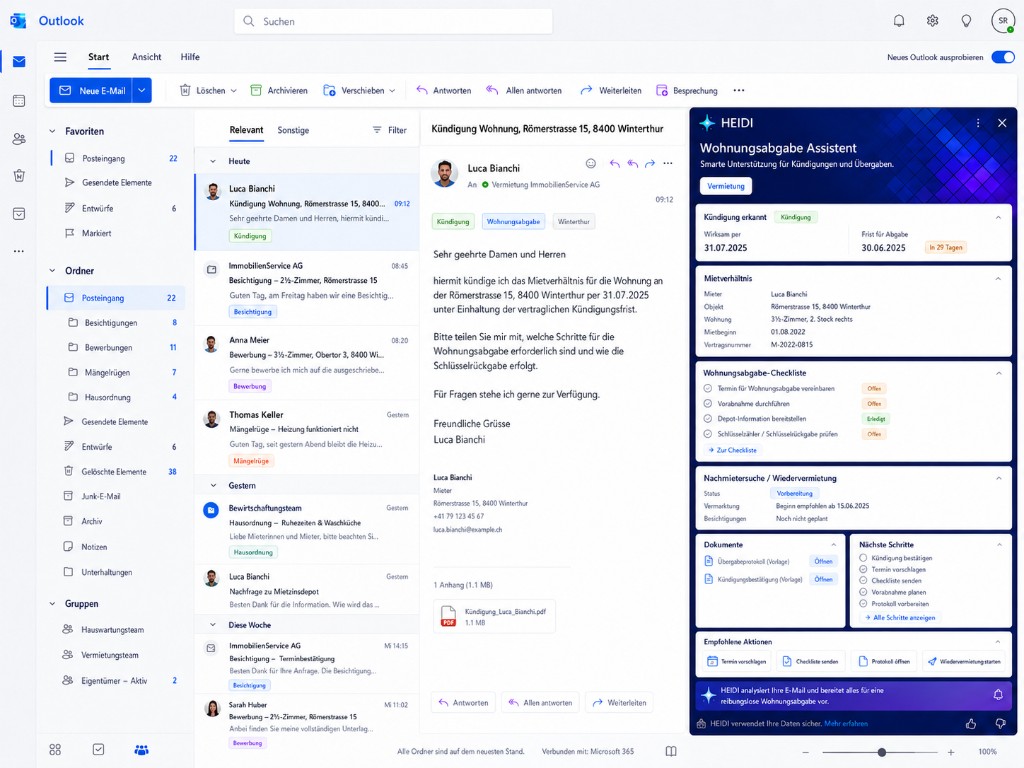Screen dimensions: 1024x768
Task: Click thumbs up feedback in HEIDI
Action: pyautogui.click(x=971, y=724)
